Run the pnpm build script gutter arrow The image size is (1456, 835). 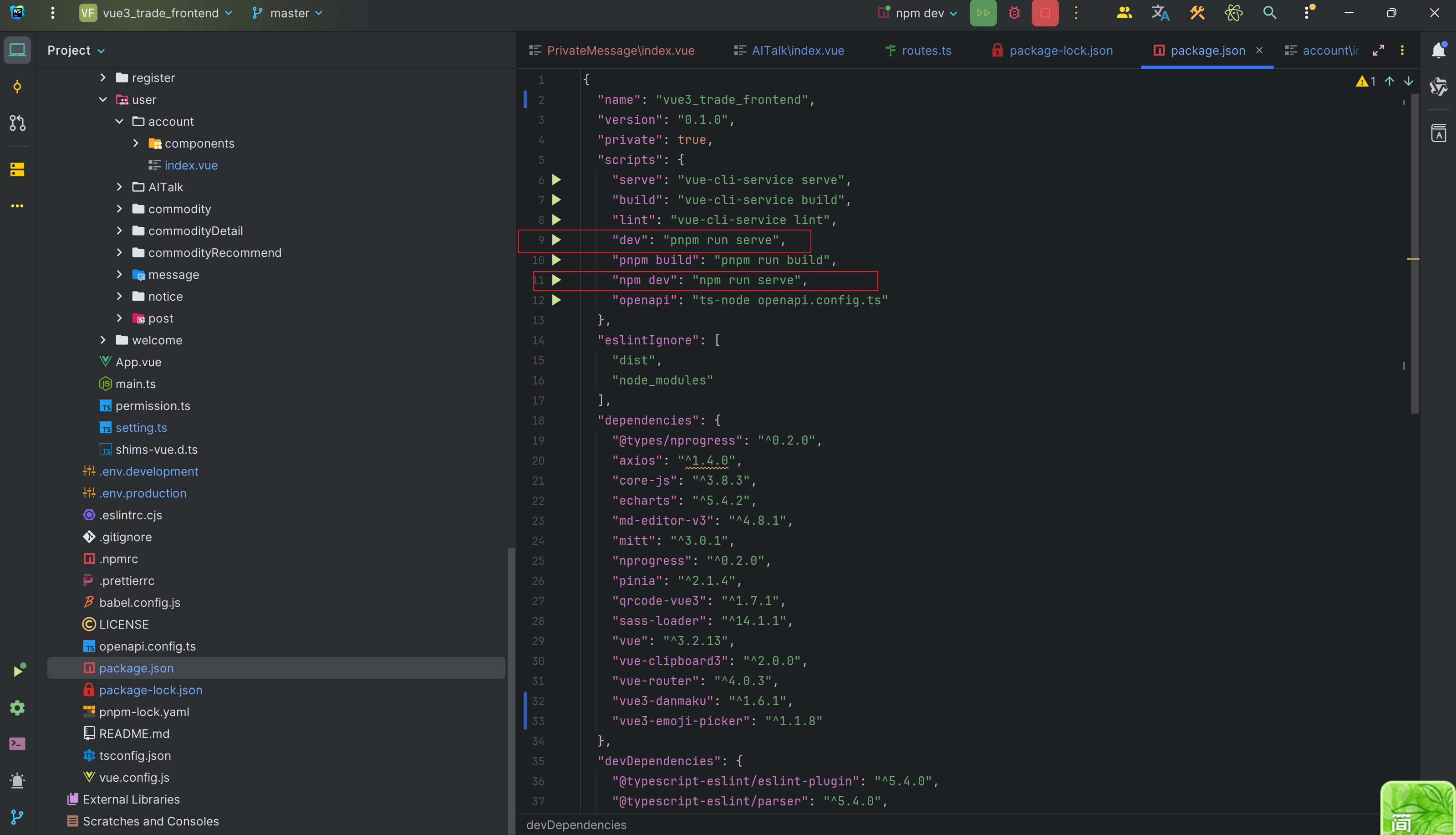(x=556, y=261)
